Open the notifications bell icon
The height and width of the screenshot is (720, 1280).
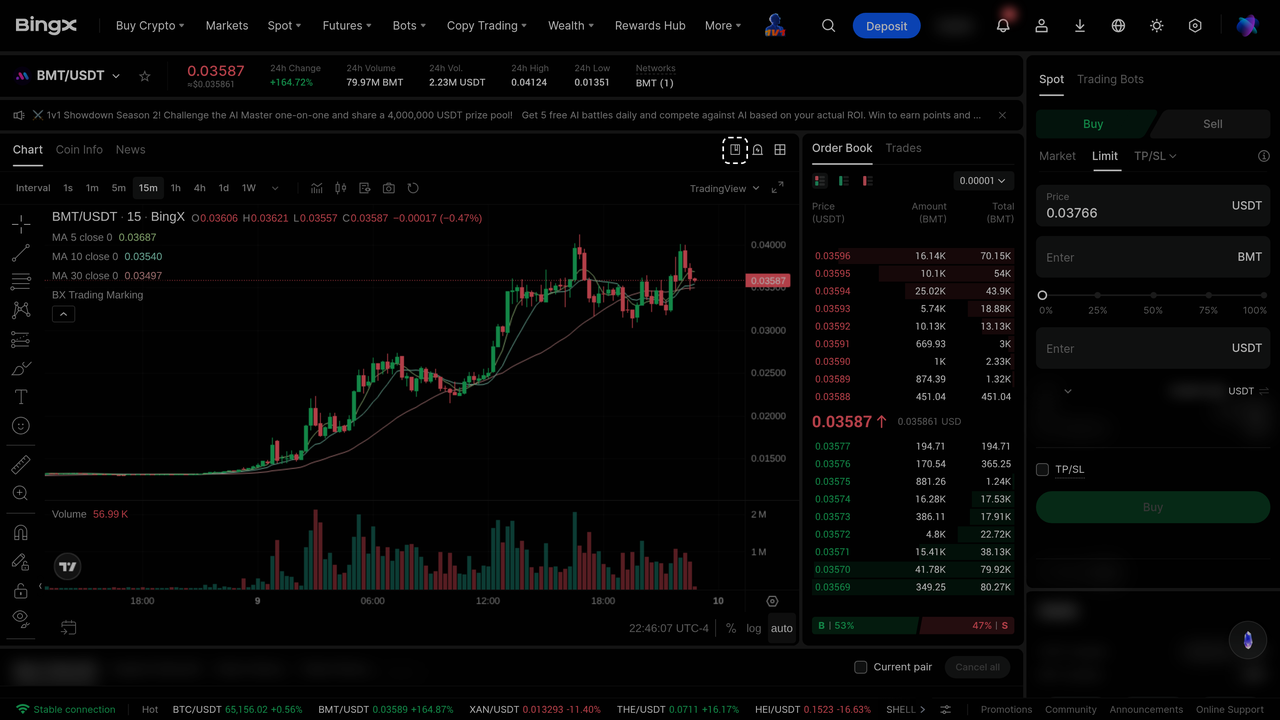click(x=1003, y=26)
